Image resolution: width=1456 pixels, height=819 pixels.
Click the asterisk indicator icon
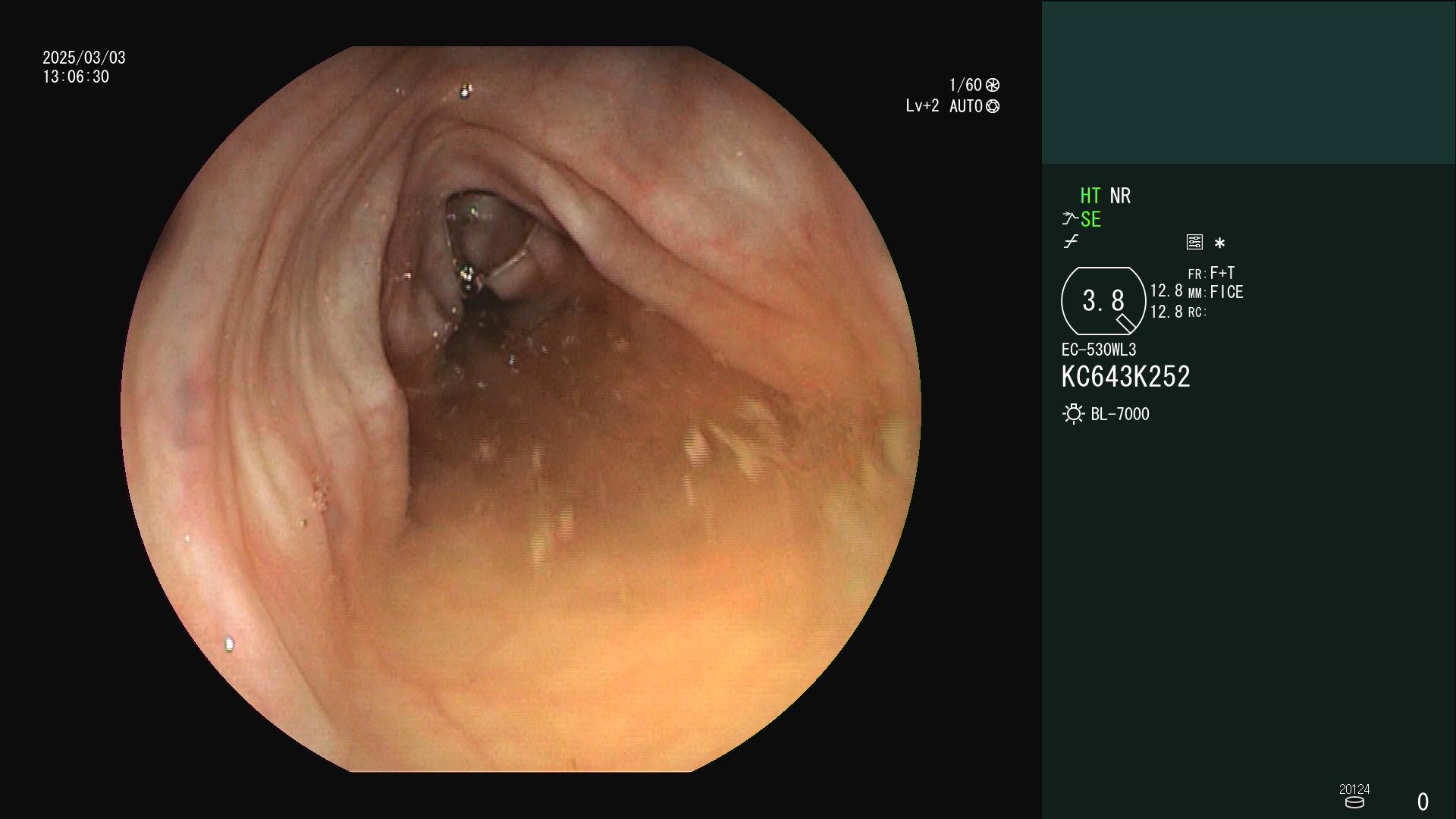(x=1219, y=243)
